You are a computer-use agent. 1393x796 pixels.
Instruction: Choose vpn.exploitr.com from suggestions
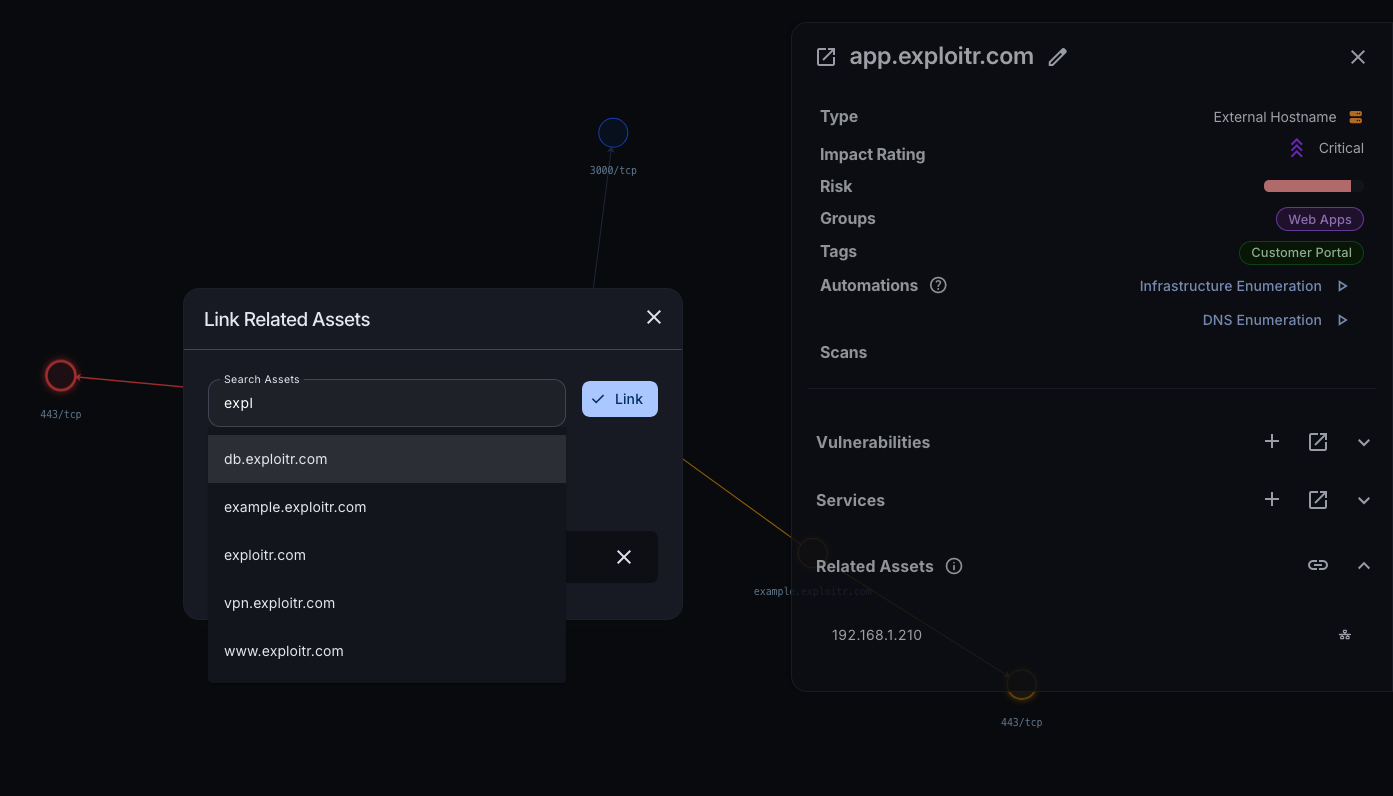[387, 603]
